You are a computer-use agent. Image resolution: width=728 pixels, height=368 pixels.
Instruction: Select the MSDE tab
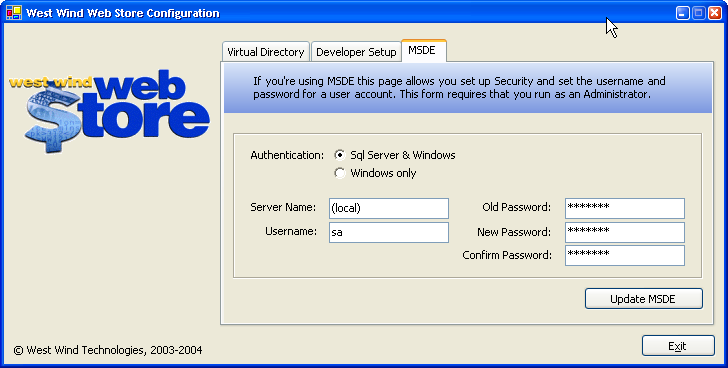[422, 50]
